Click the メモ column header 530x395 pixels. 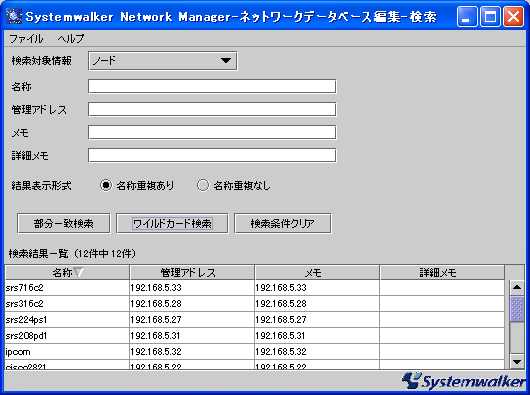[x=317, y=272]
